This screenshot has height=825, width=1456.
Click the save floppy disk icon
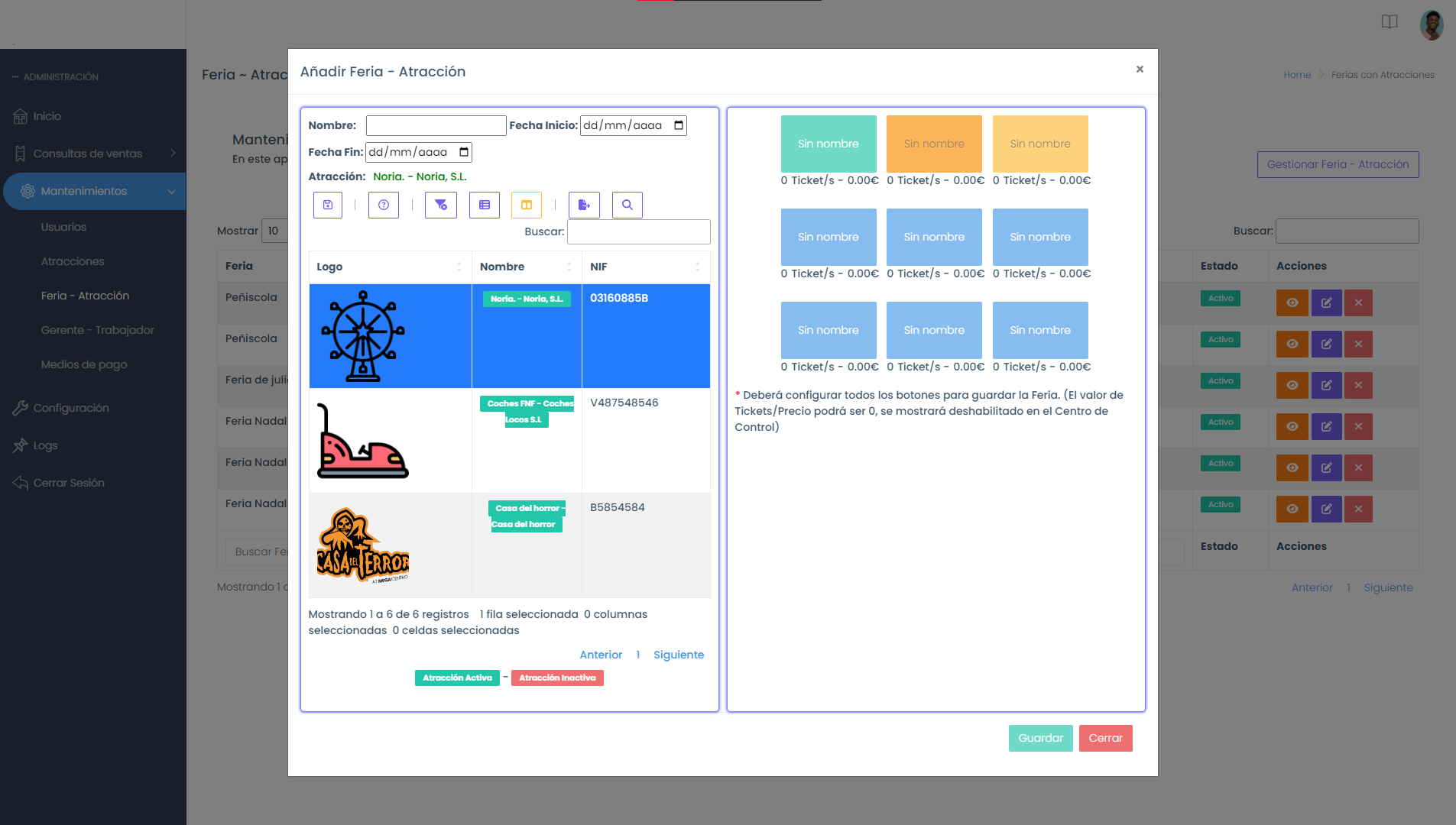point(327,205)
